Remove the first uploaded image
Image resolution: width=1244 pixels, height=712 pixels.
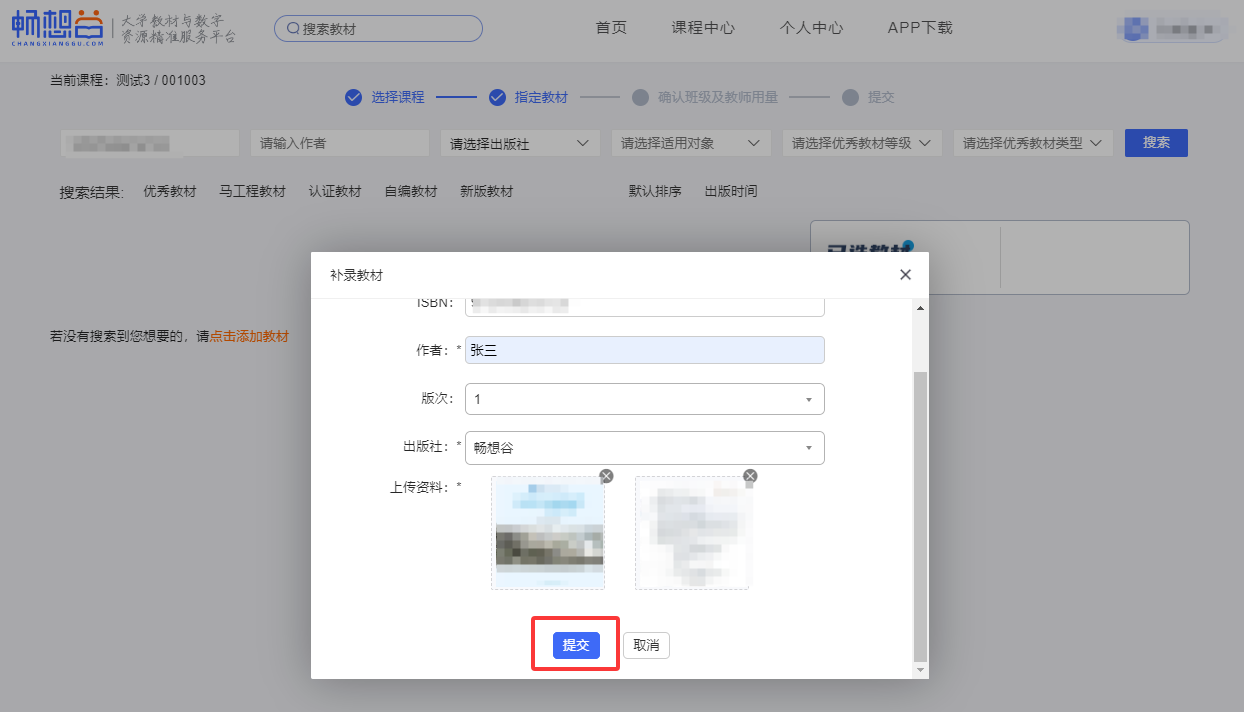606,476
